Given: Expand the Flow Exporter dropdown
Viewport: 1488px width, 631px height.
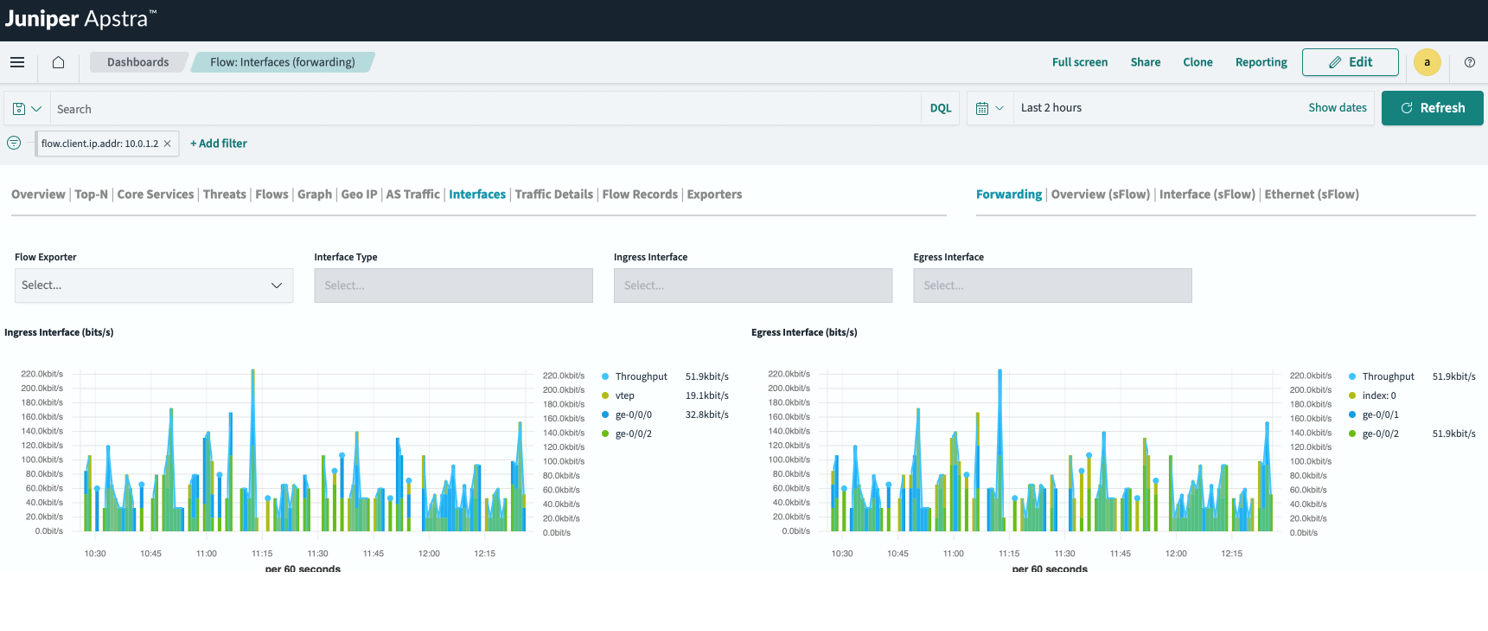Looking at the screenshot, I should click(x=154, y=285).
